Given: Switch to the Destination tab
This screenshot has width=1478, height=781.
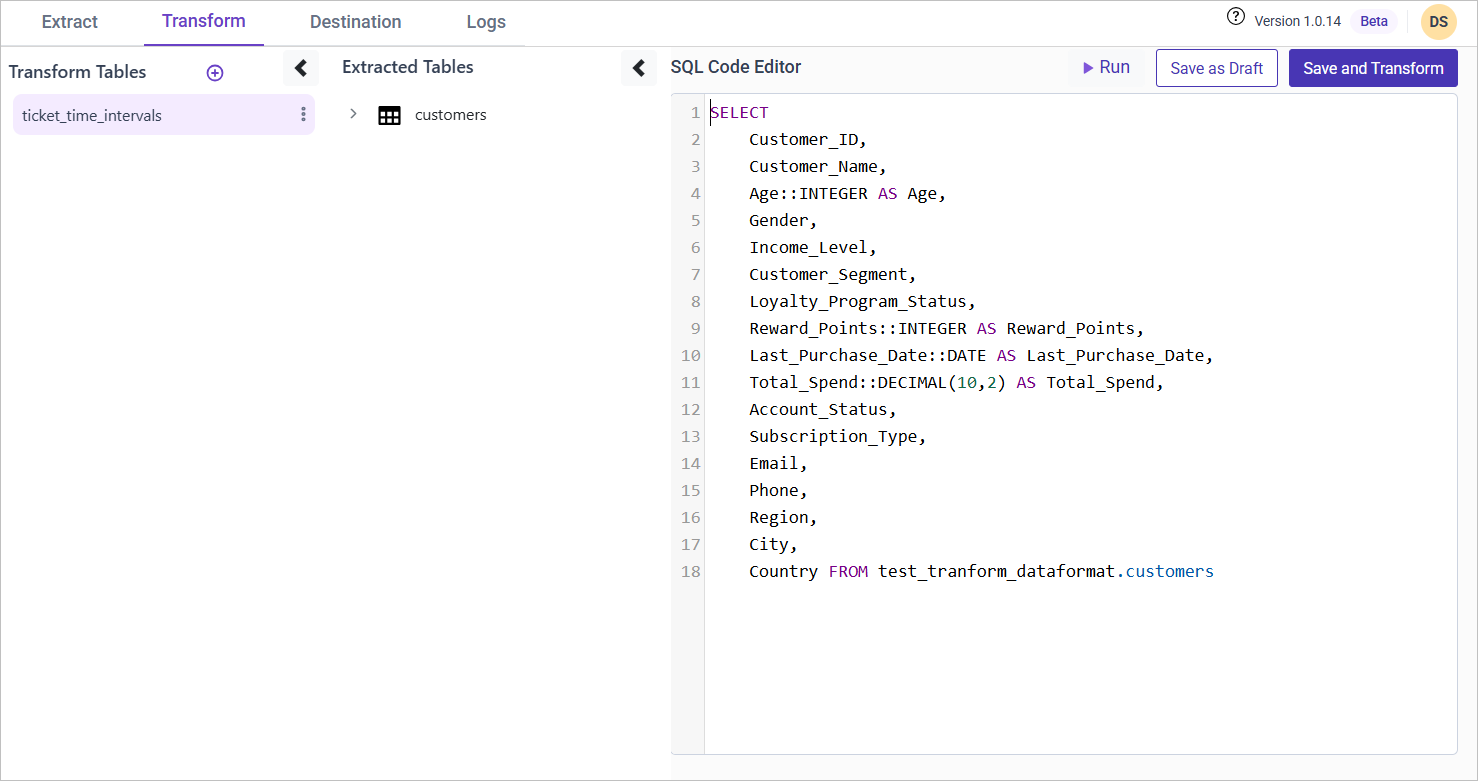Looking at the screenshot, I should pyautogui.click(x=355, y=22).
